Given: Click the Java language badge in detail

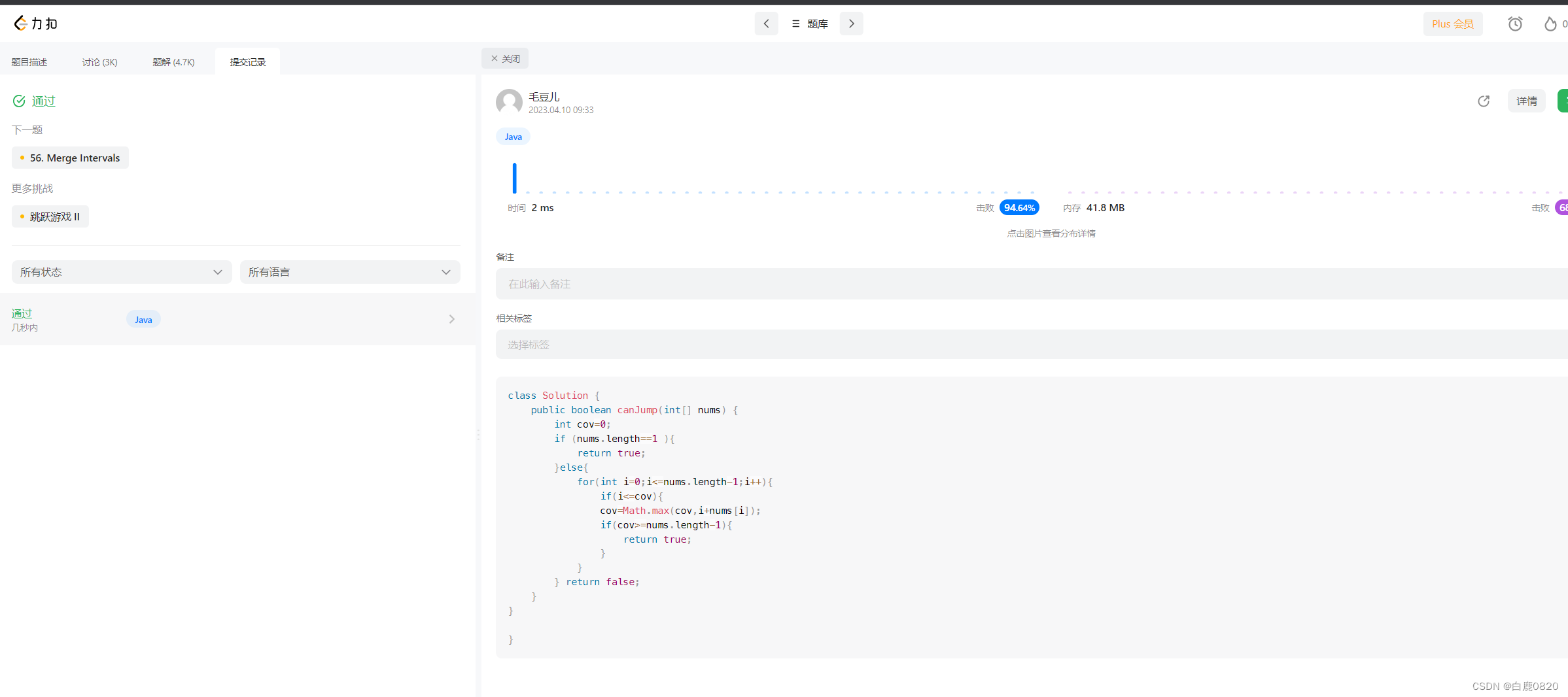Looking at the screenshot, I should pyautogui.click(x=514, y=137).
